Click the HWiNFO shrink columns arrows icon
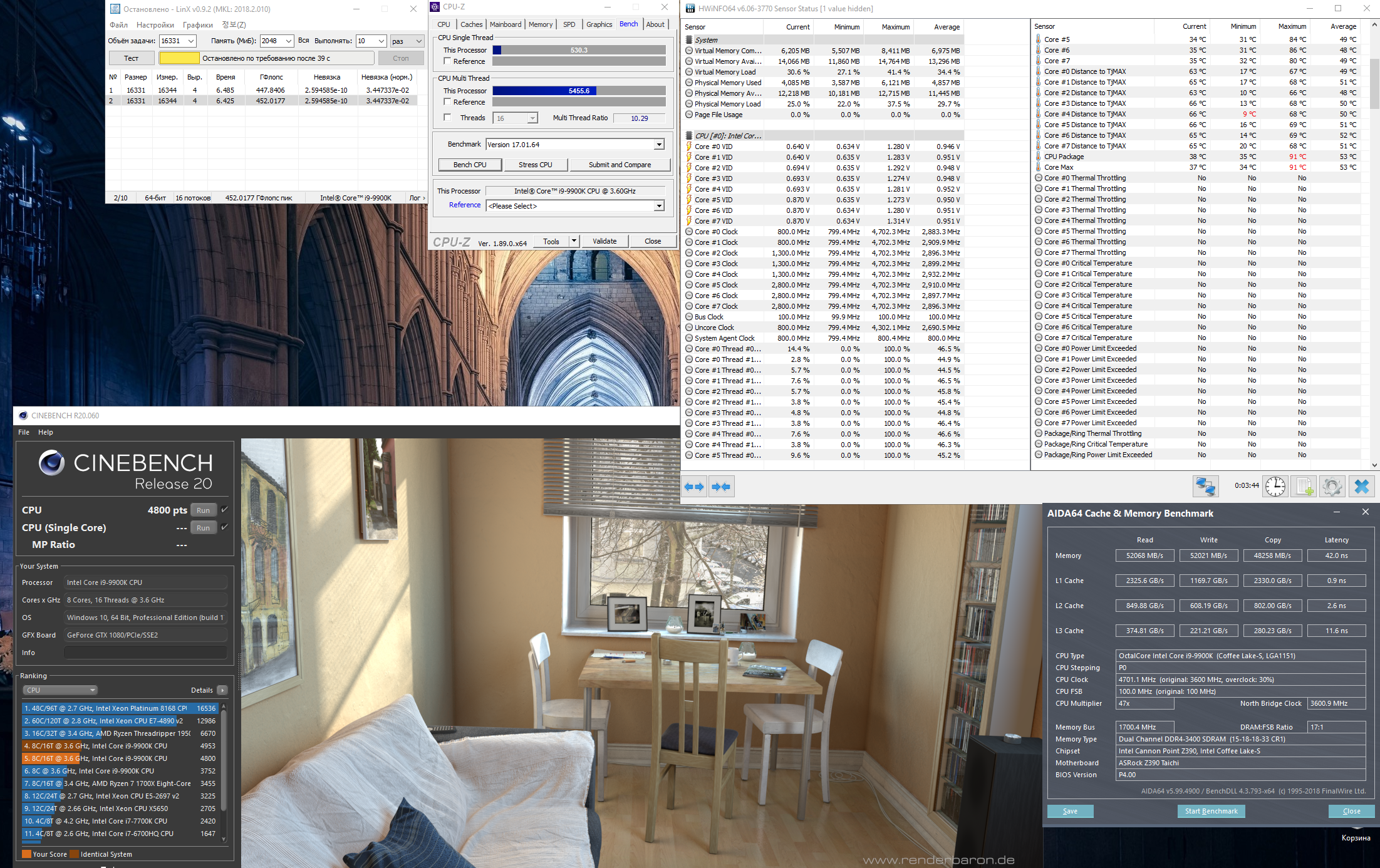Viewport: 1380px width, 868px height. tap(721, 487)
